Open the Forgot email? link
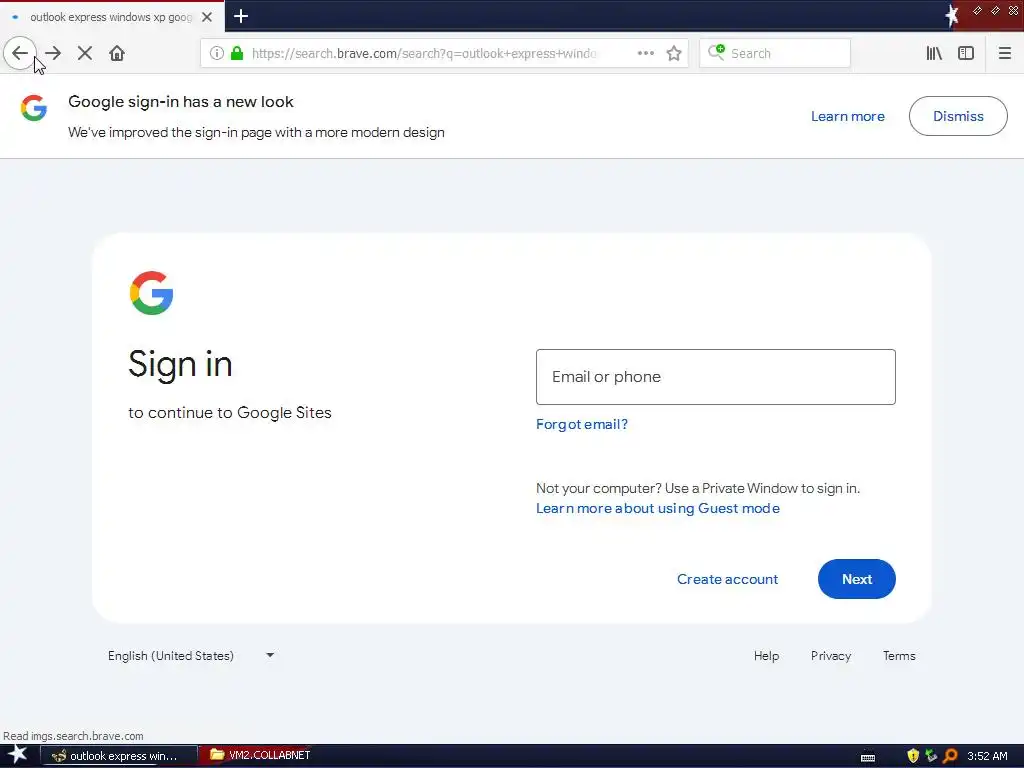The width and height of the screenshot is (1024, 768). (x=582, y=424)
